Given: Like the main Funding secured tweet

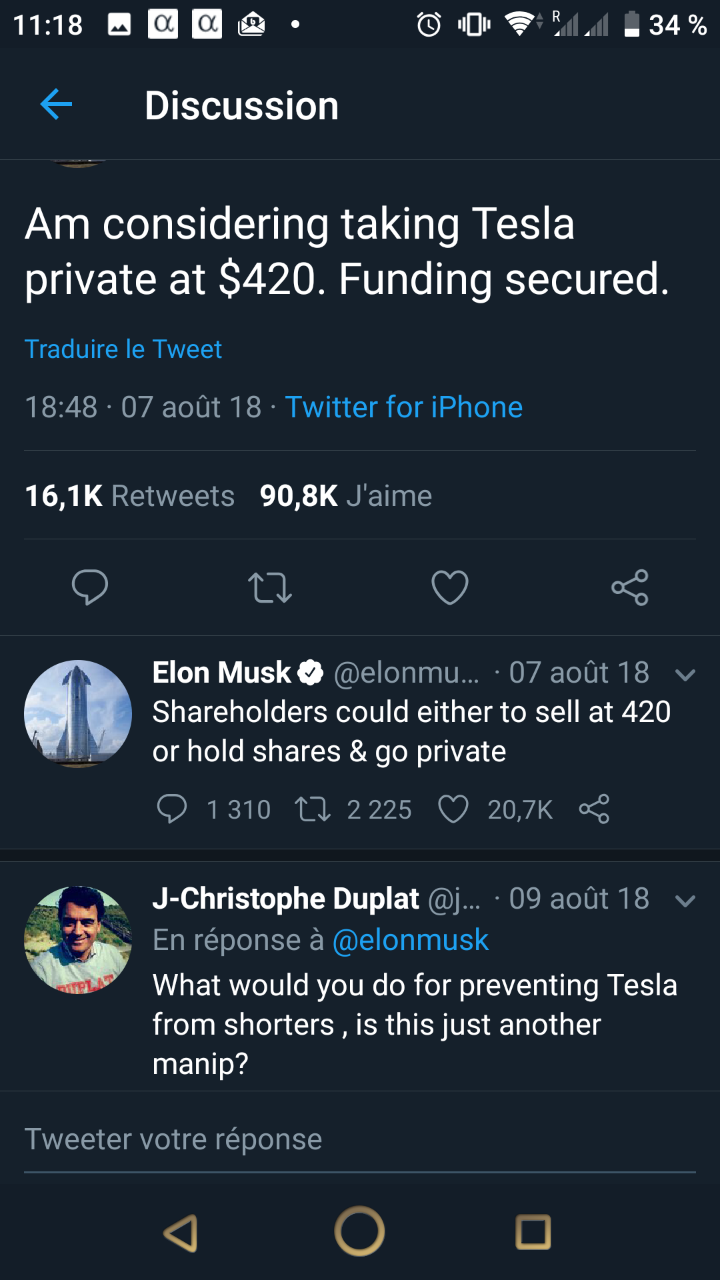Looking at the screenshot, I should pyautogui.click(x=450, y=587).
